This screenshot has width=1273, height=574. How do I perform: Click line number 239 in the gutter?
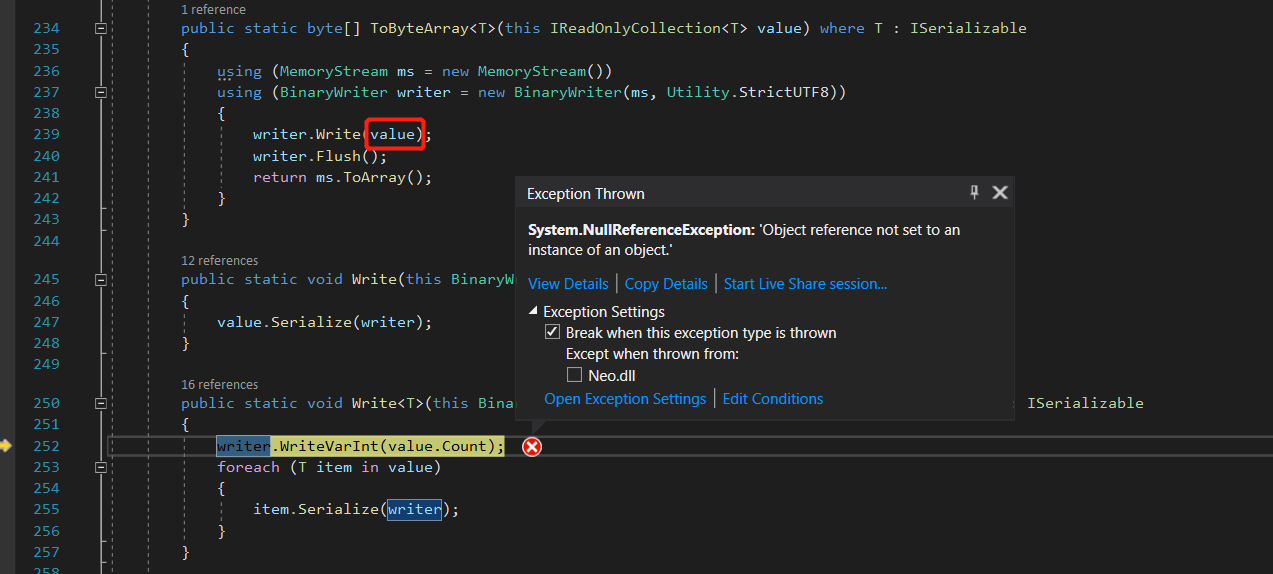click(46, 134)
